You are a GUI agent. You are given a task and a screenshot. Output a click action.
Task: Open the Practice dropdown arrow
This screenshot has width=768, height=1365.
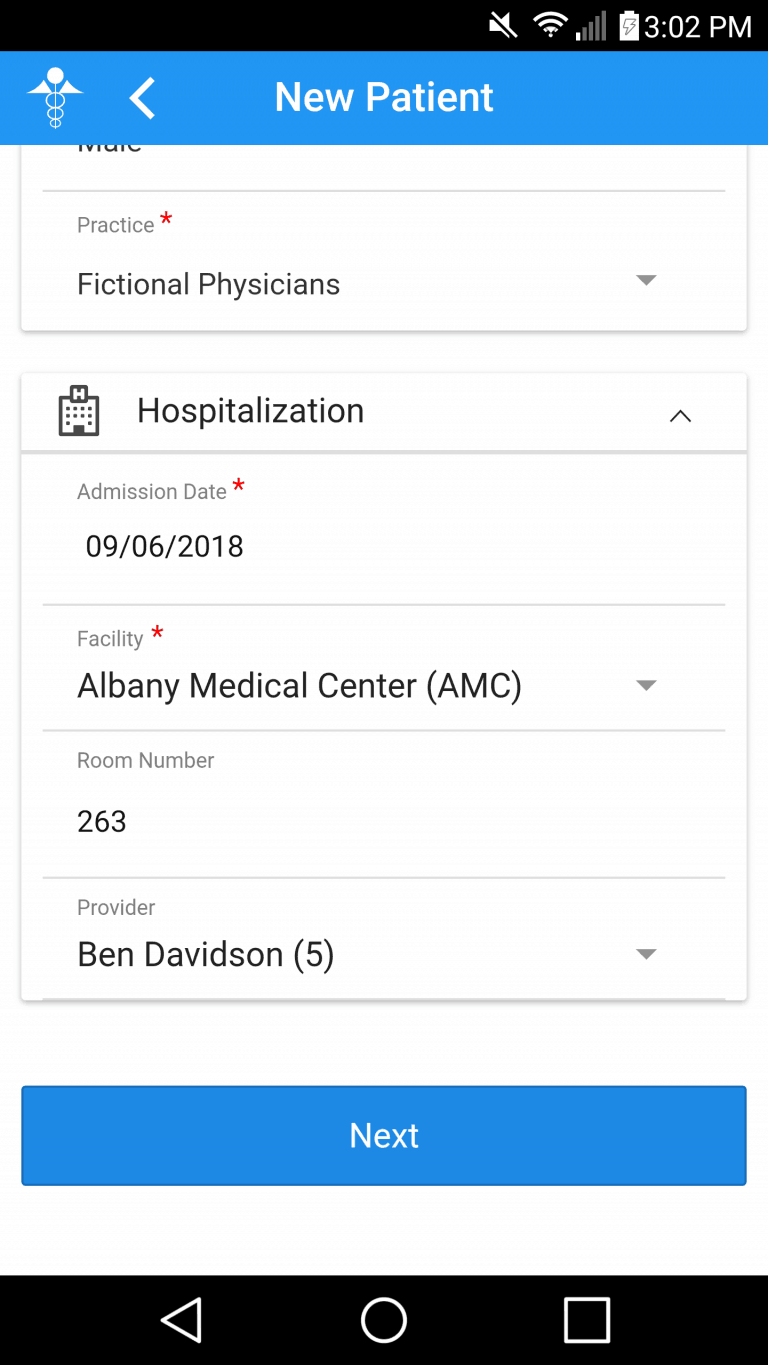pyautogui.click(x=646, y=280)
